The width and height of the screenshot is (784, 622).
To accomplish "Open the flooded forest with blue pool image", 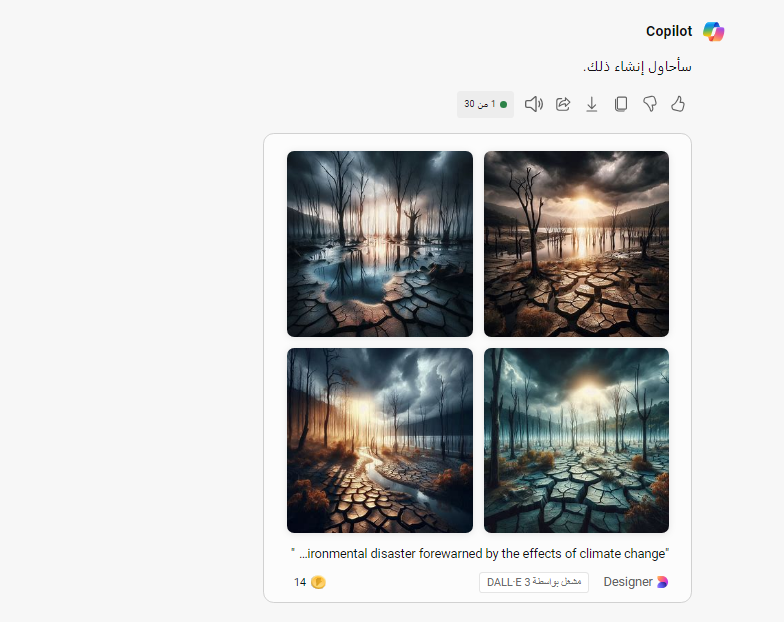I will click(x=380, y=244).
